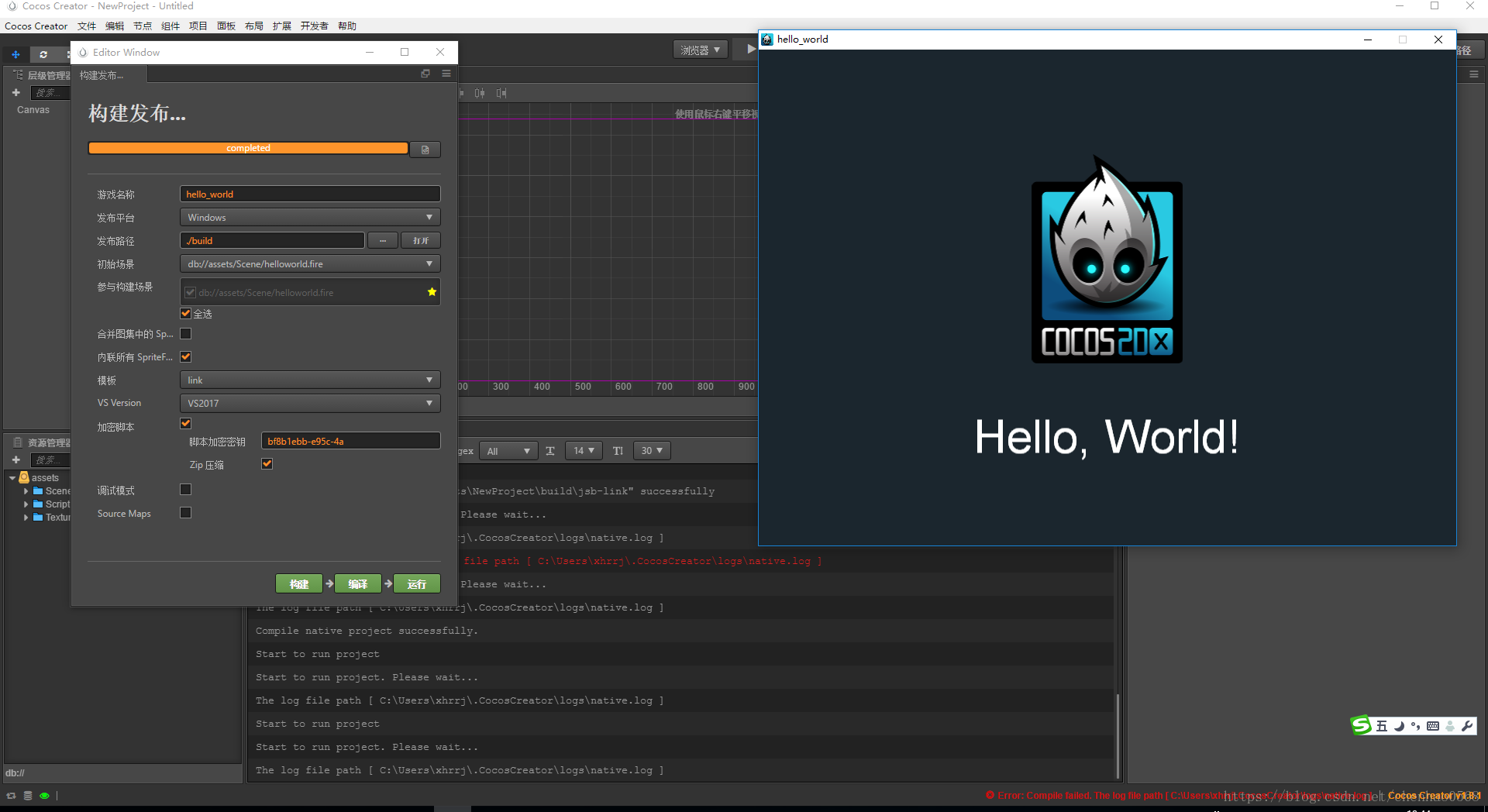The width and height of the screenshot is (1488, 812).
Task: Open the console log type All dropdown
Action: pos(508,451)
